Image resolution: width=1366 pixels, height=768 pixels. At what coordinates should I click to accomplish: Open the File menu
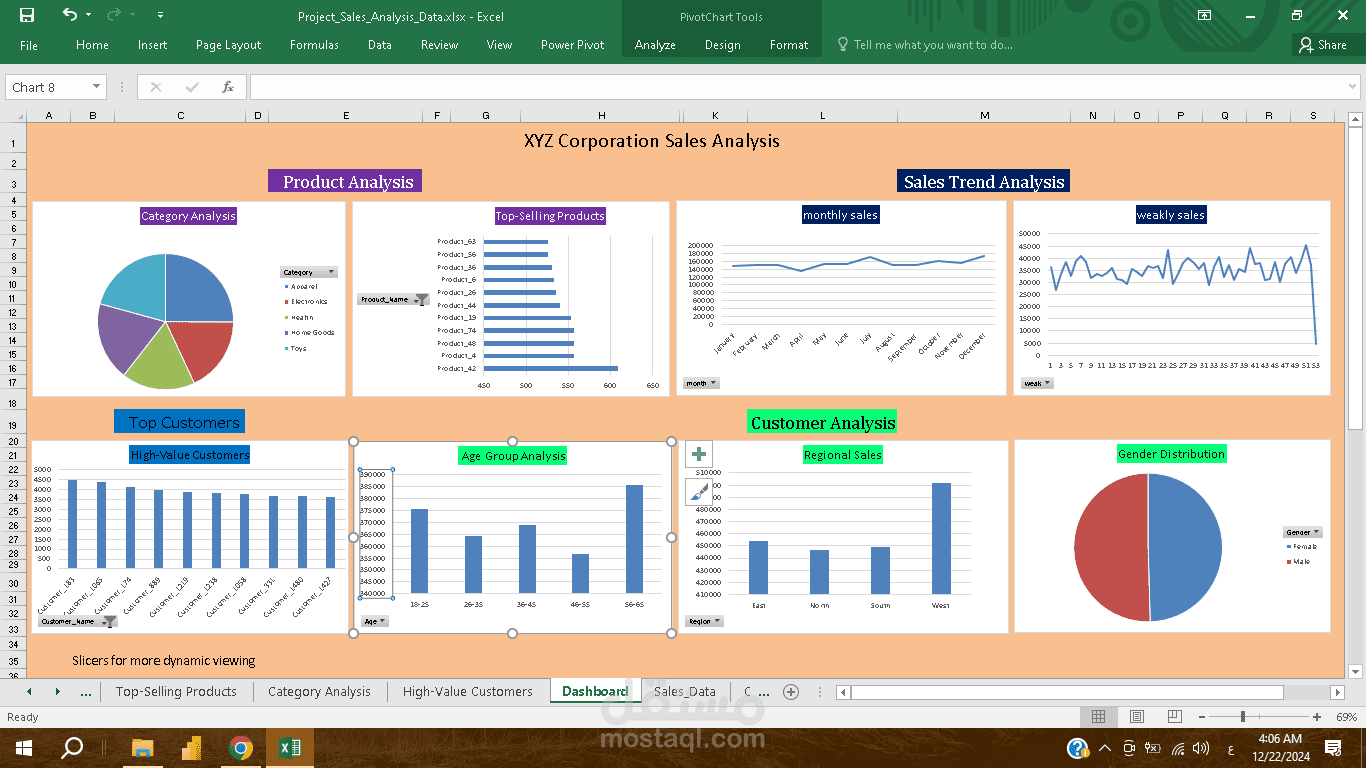[x=29, y=45]
